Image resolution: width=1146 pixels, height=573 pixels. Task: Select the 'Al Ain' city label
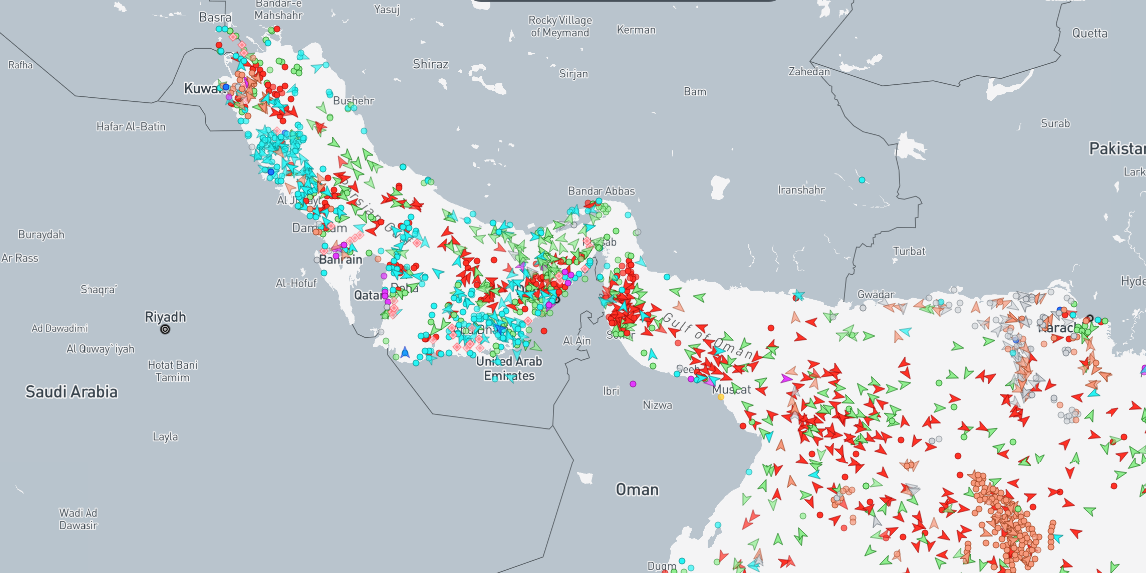click(x=577, y=341)
